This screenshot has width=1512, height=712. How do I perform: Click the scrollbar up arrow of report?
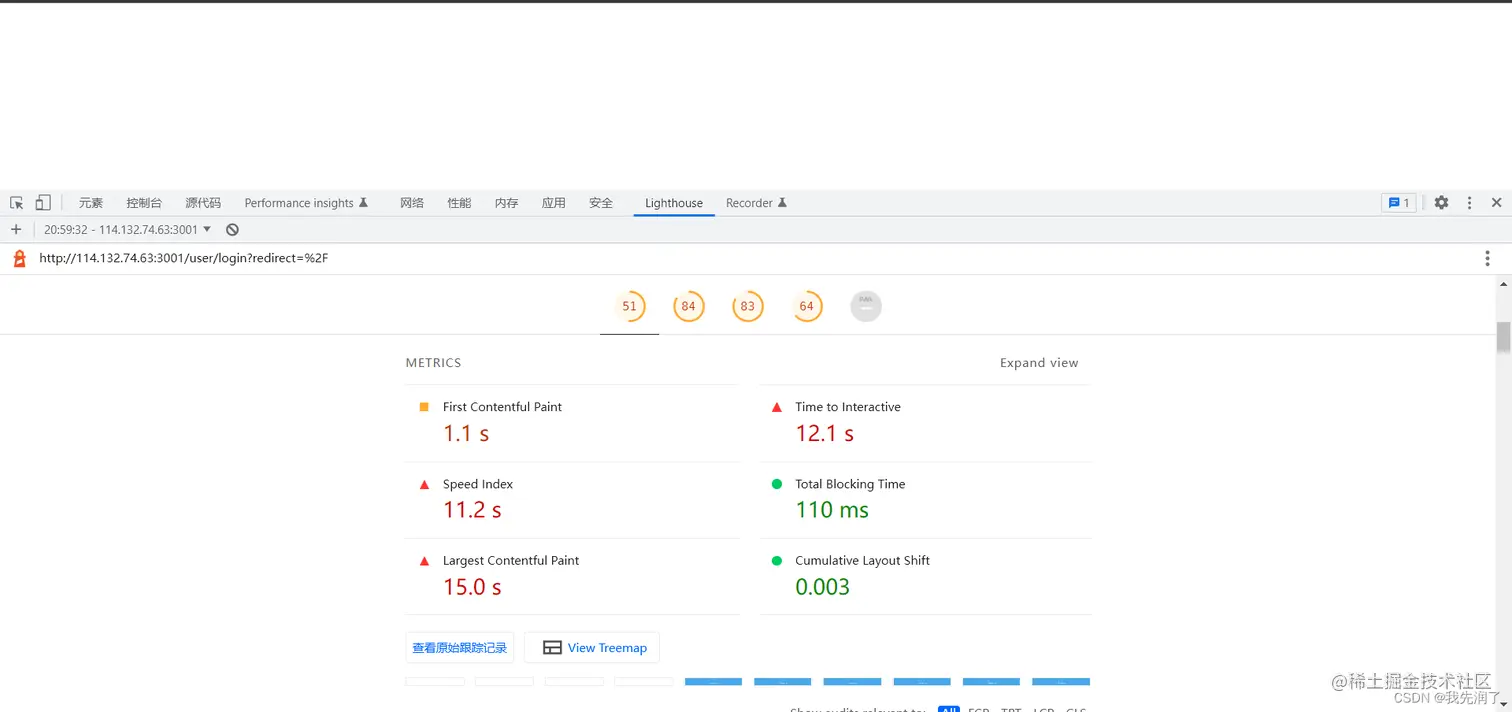coord(1503,284)
